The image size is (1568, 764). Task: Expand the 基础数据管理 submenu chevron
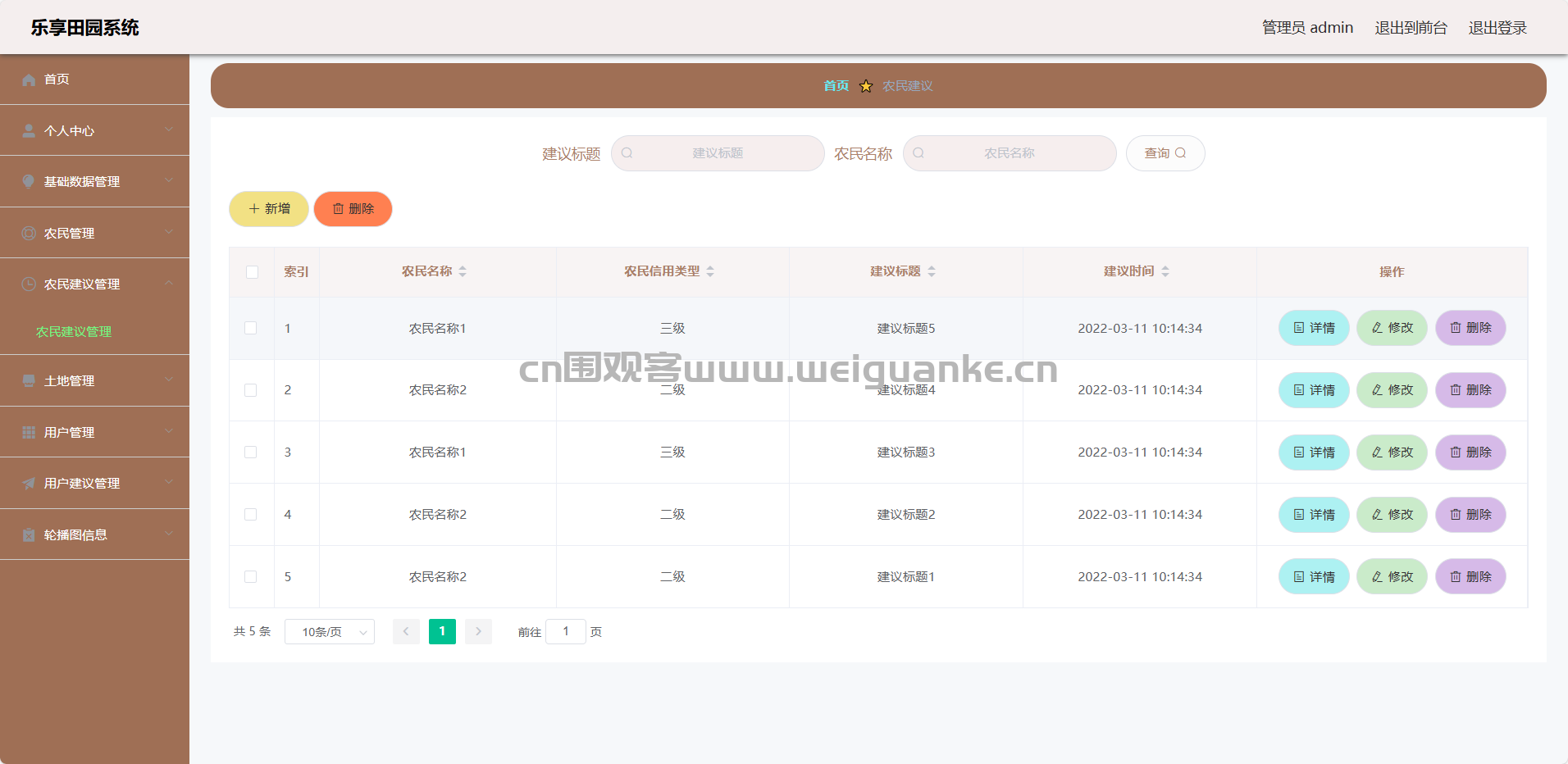click(x=169, y=180)
